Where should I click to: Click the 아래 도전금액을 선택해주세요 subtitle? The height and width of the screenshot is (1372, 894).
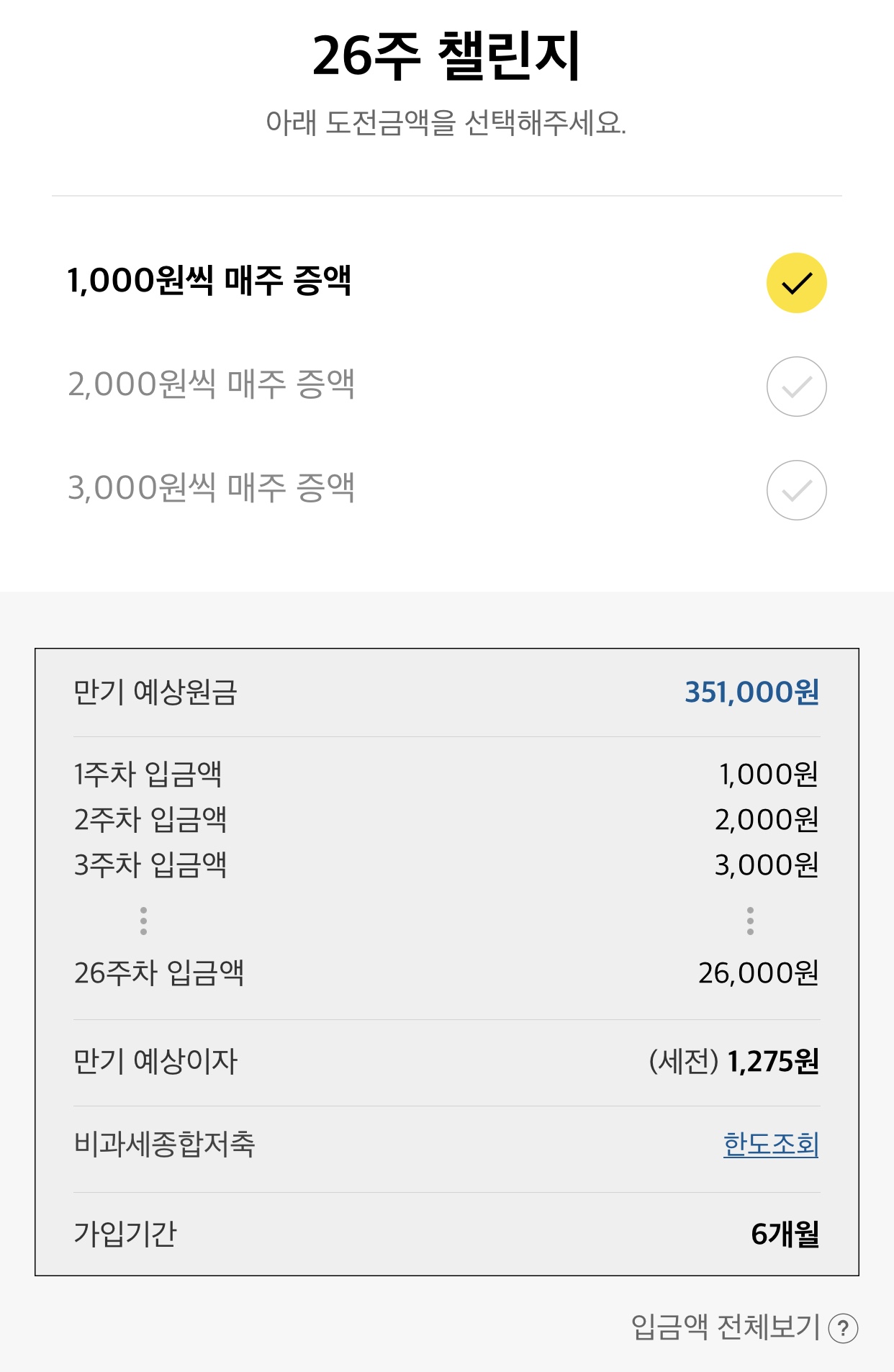[446, 123]
